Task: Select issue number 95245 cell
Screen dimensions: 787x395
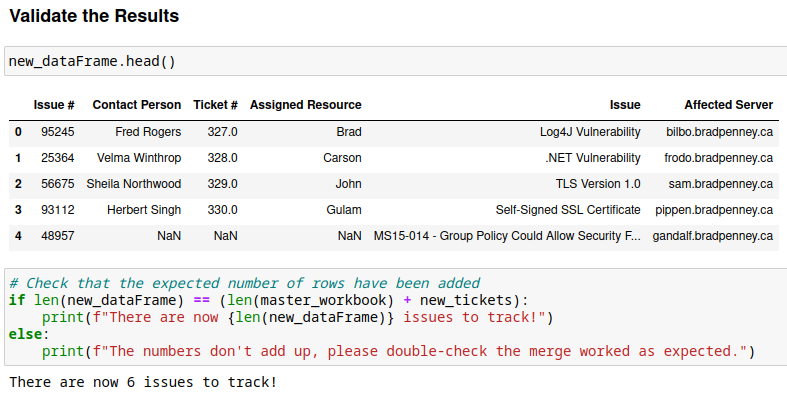Action: [58, 132]
